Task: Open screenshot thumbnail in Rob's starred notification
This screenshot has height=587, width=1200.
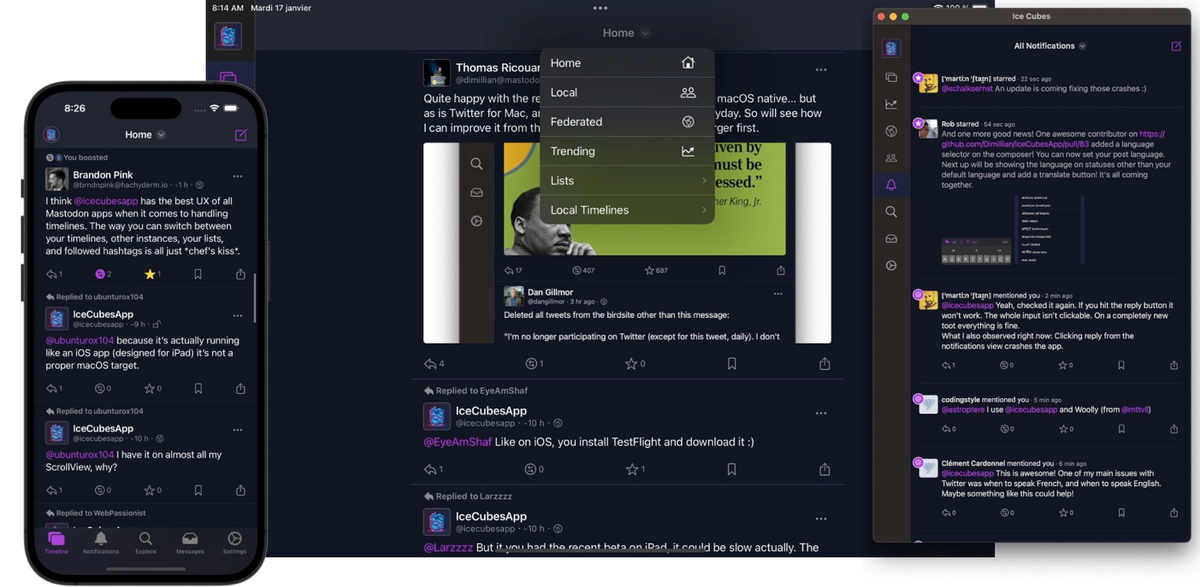Action: point(1012,229)
